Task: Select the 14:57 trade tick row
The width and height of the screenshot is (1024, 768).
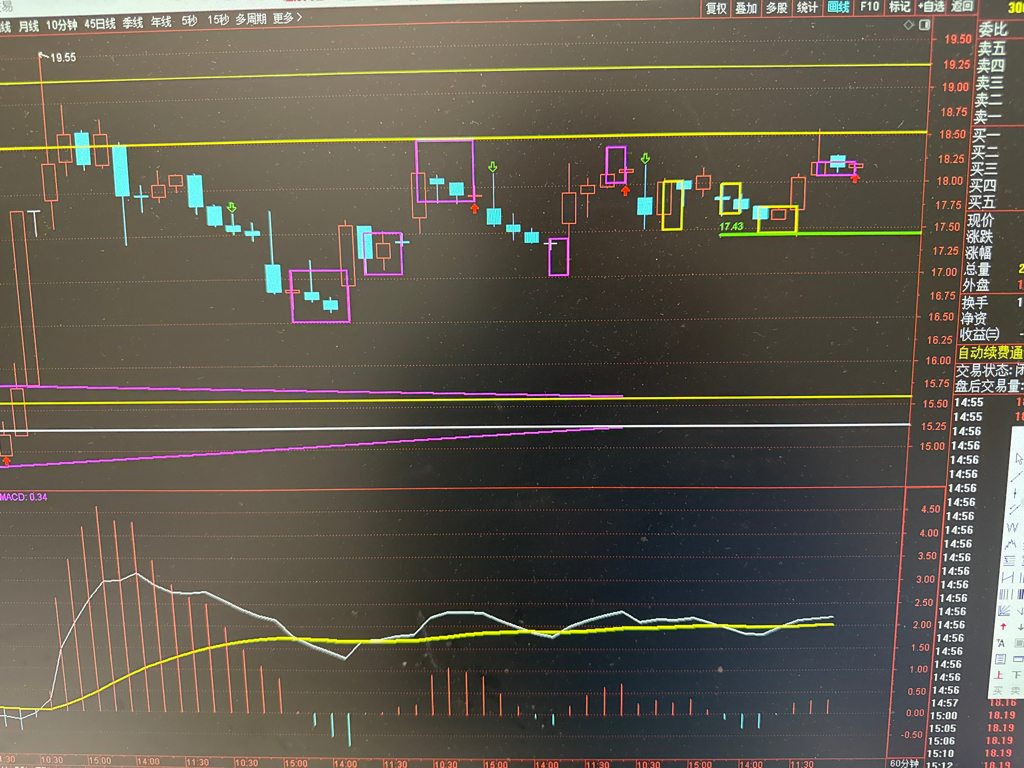Action: (x=976, y=703)
